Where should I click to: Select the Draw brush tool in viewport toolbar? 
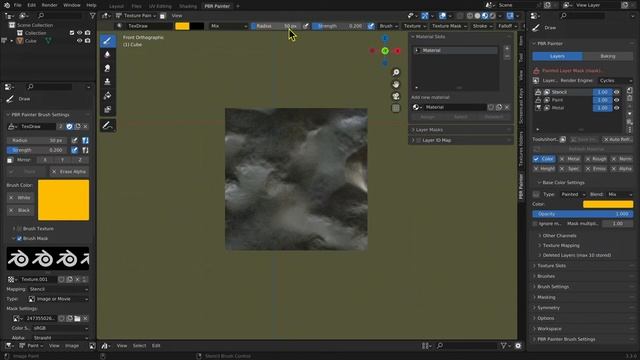pos(108,41)
